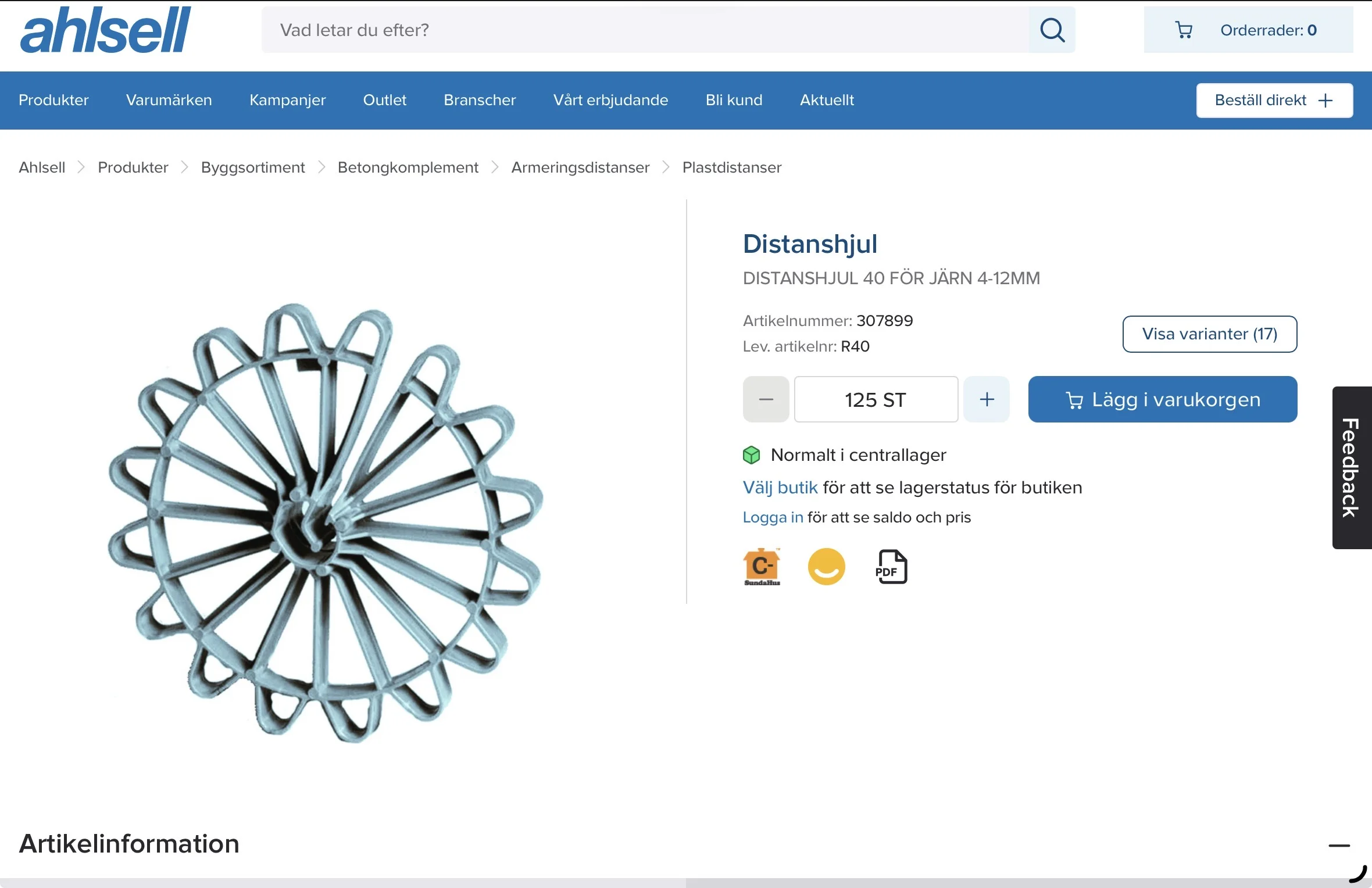Focus the Vad letar du efter search field
Viewport: 1372px width, 888px height.
645,30
